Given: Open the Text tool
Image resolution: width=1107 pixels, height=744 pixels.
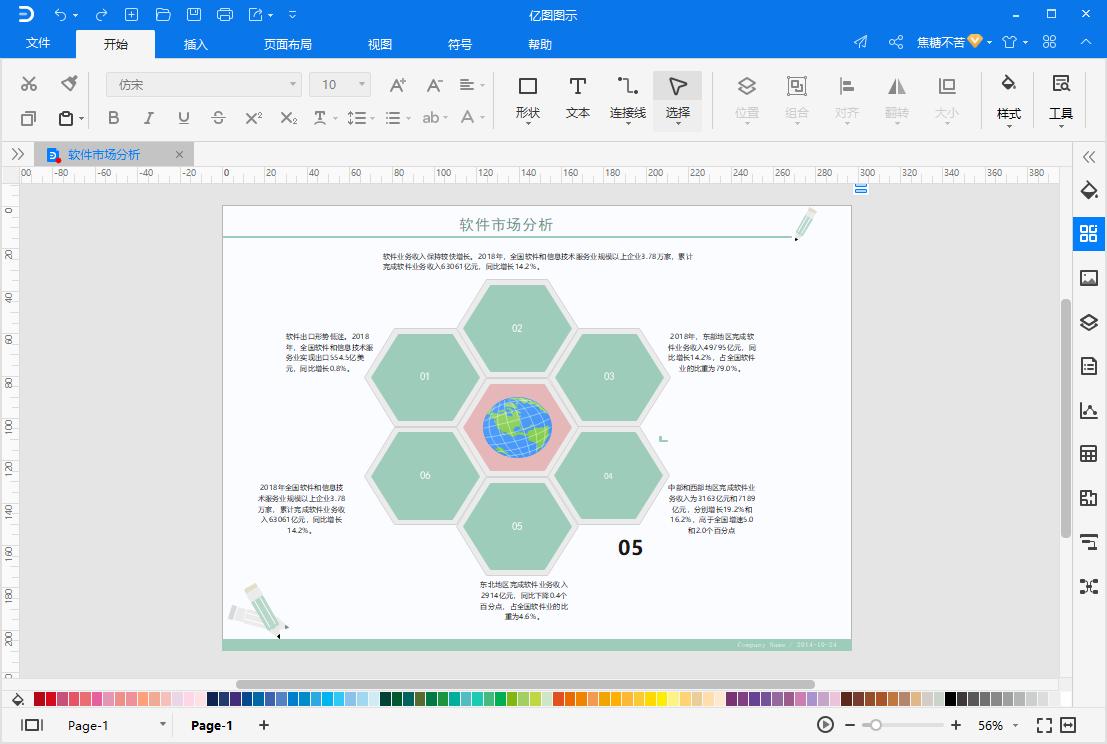Looking at the screenshot, I should pyautogui.click(x=577, y=97).
